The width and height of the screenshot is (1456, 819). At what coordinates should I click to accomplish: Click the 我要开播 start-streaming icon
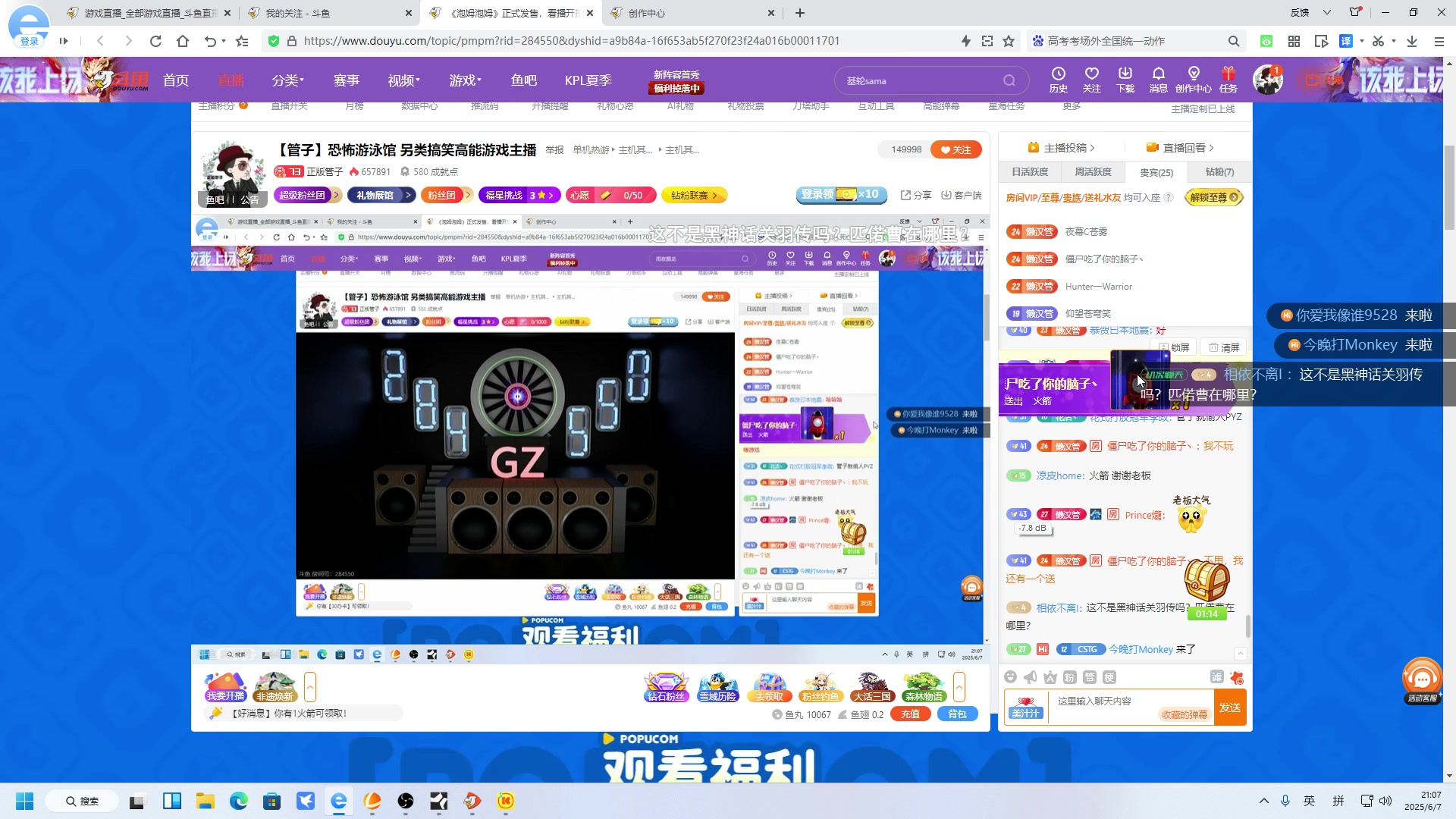225,687
